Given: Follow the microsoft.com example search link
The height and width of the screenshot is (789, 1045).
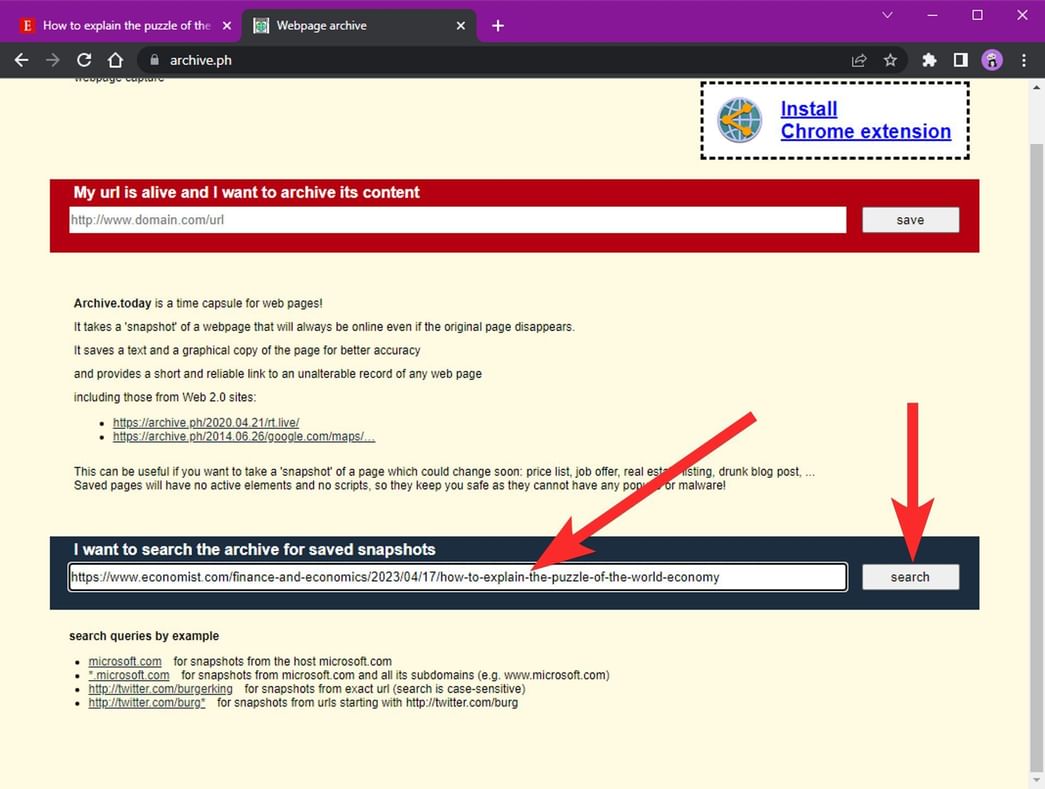Looking at the screenshot, I should pos(124,661).
